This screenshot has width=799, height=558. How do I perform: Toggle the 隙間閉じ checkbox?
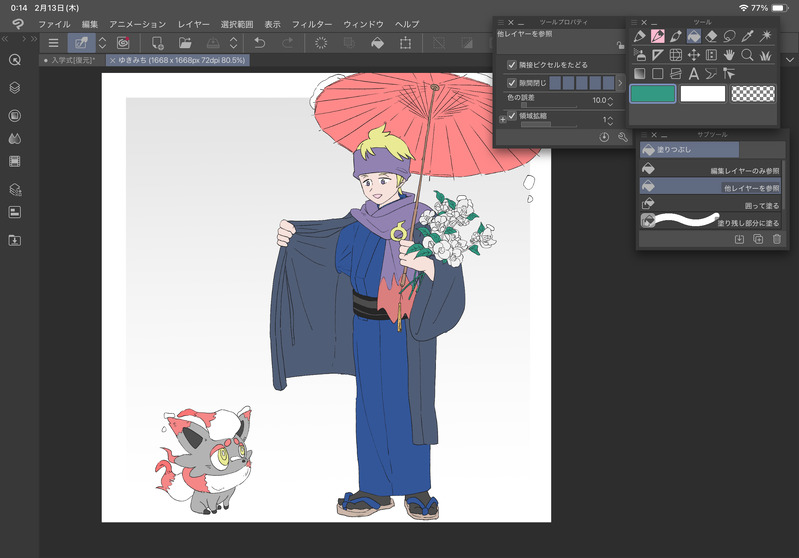(512, 83)
